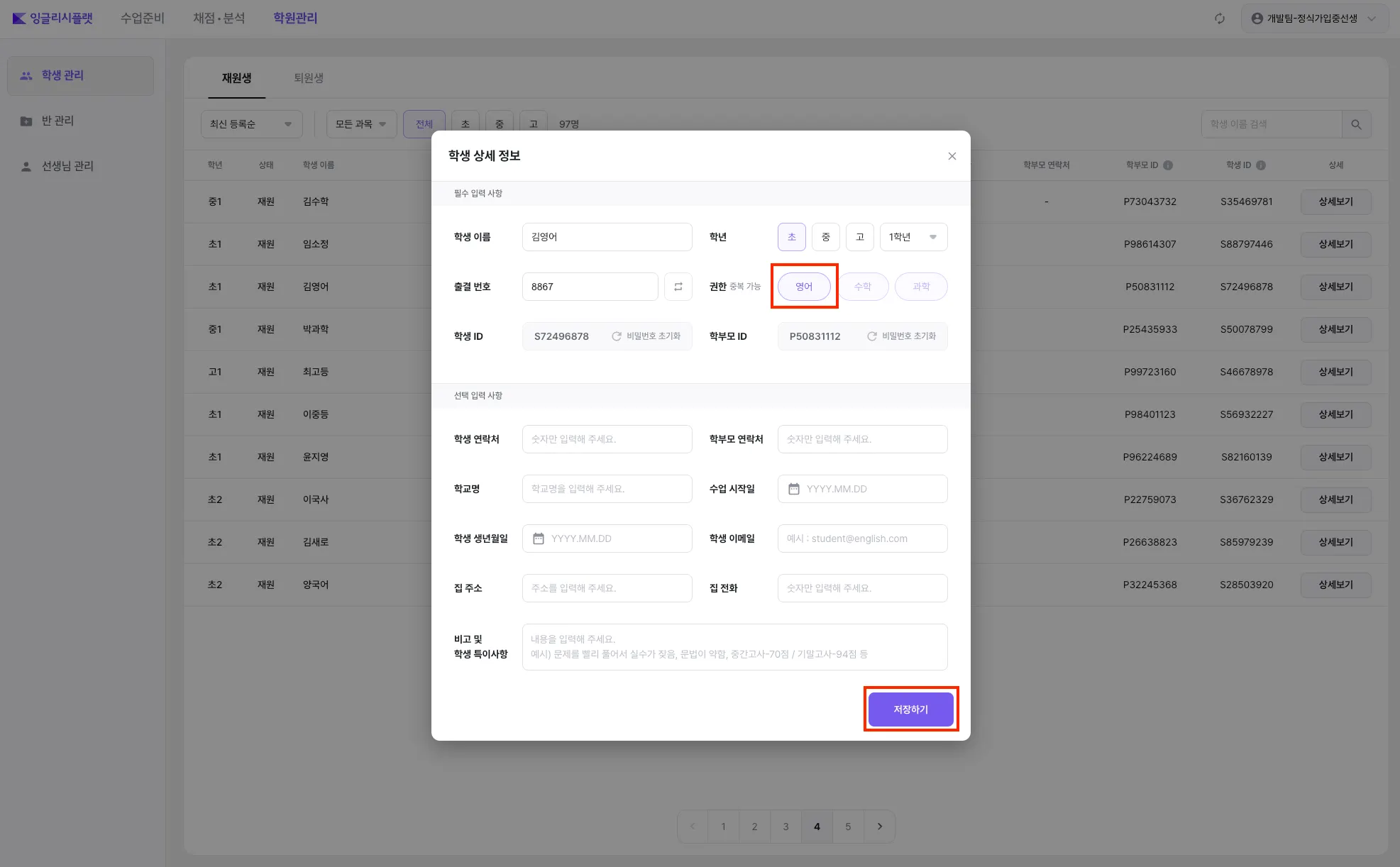Click calendar icon in 학생 생년월일 field

coord(539,539)
